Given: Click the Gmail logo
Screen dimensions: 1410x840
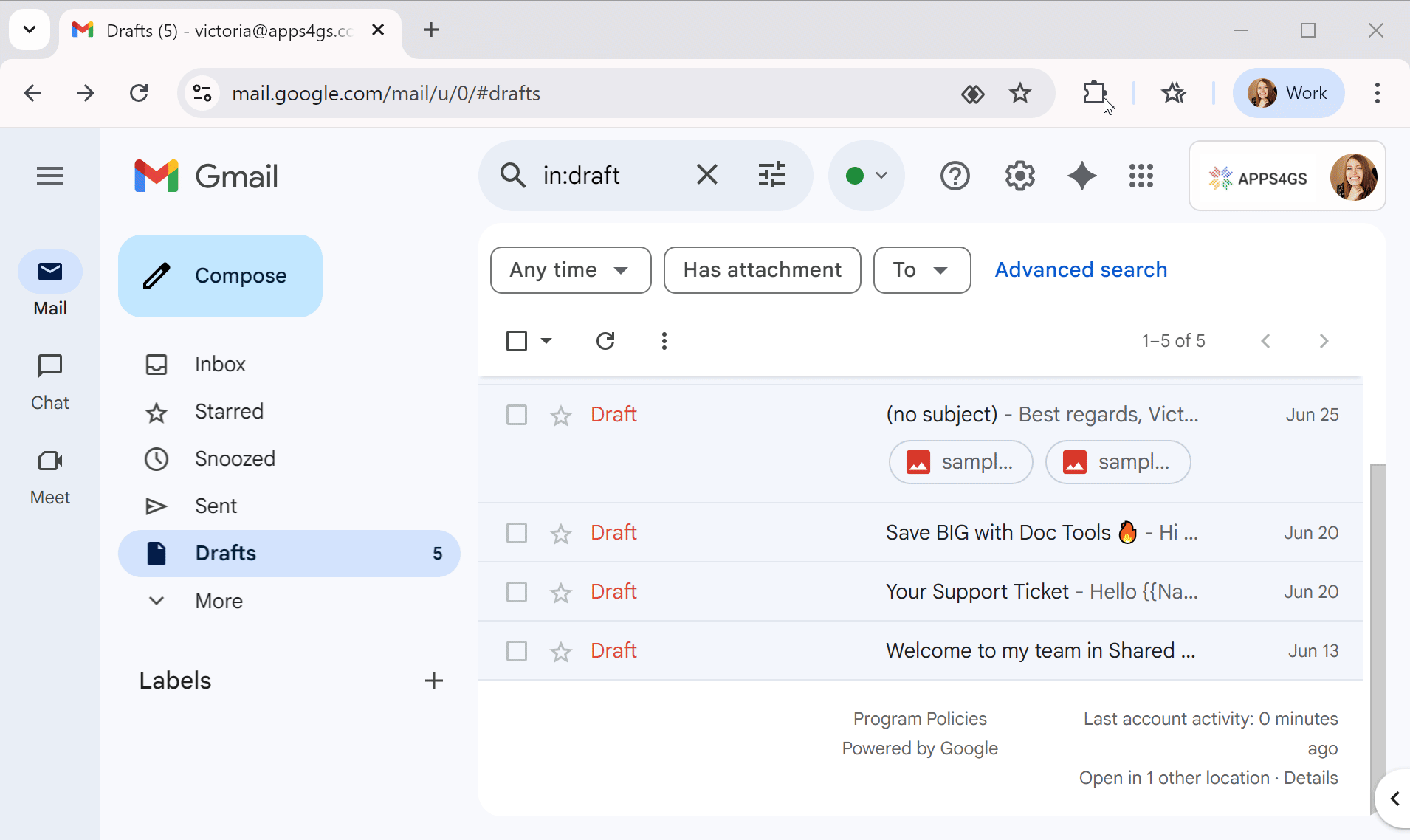Looking at the screenshot, I should (206, 176).
